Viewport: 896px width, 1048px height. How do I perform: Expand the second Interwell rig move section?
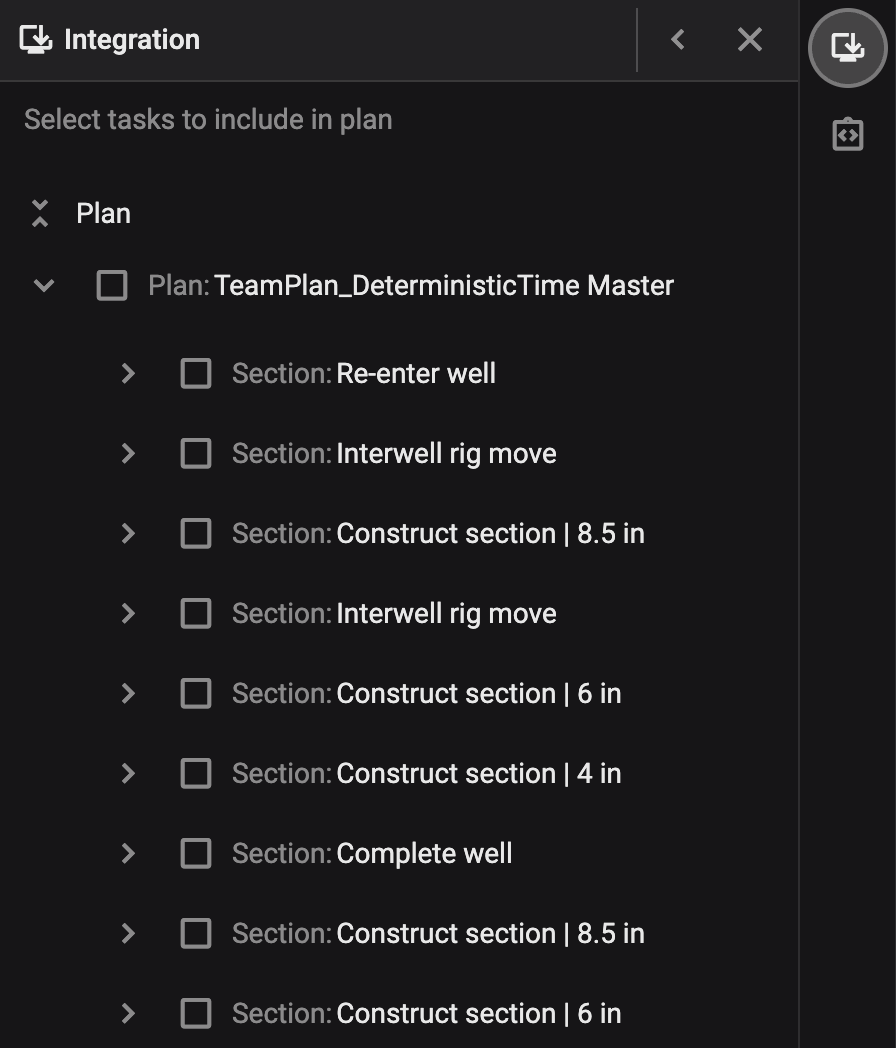click(x=127, y=613)
